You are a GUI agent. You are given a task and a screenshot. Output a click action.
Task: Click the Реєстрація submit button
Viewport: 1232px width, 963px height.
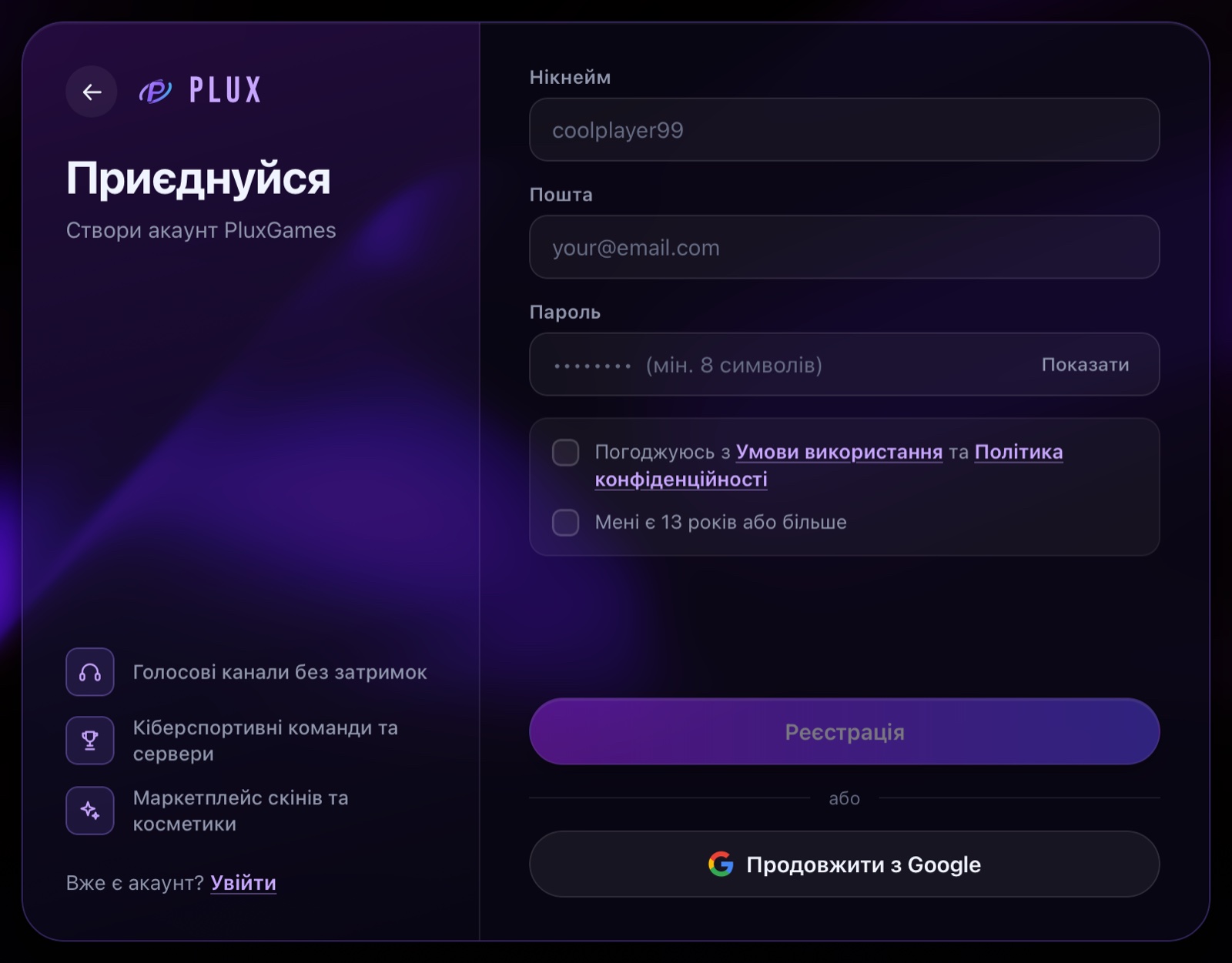tap(845, 732)
